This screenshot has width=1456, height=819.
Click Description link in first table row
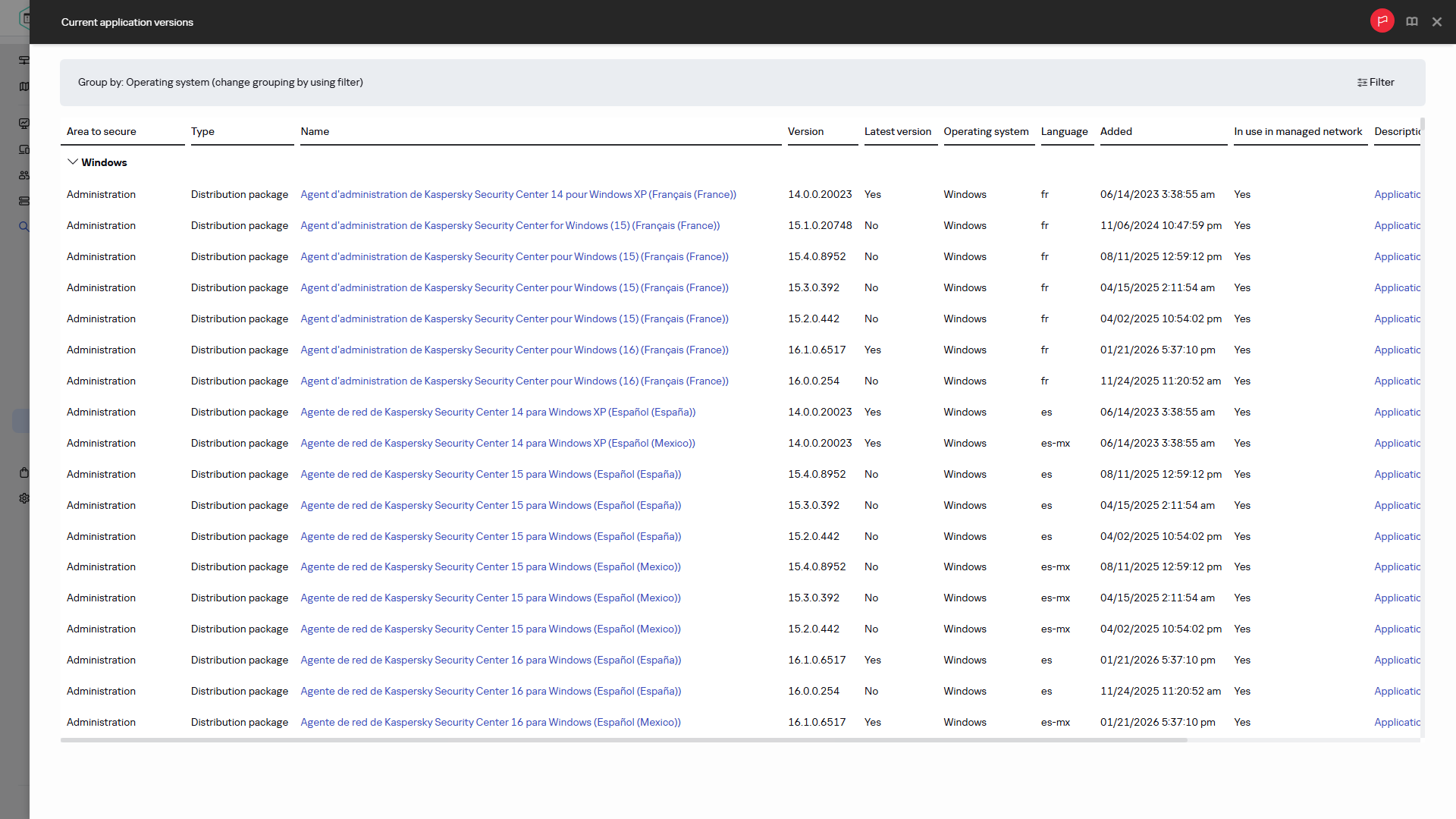coord(1397,194)
